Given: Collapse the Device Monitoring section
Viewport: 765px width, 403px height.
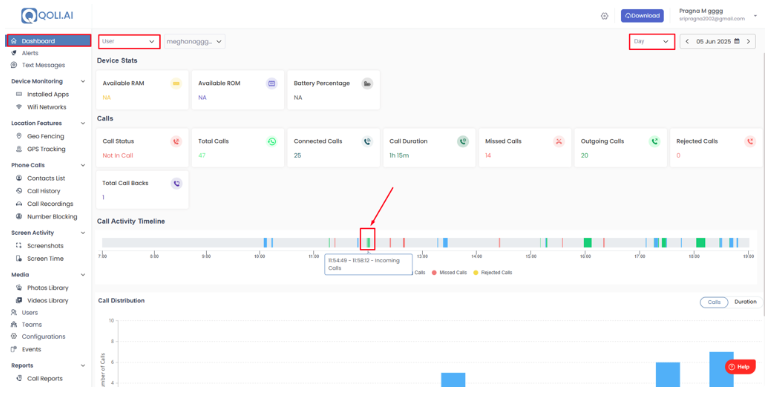Looking at the screenshot, I should point(82,81).
